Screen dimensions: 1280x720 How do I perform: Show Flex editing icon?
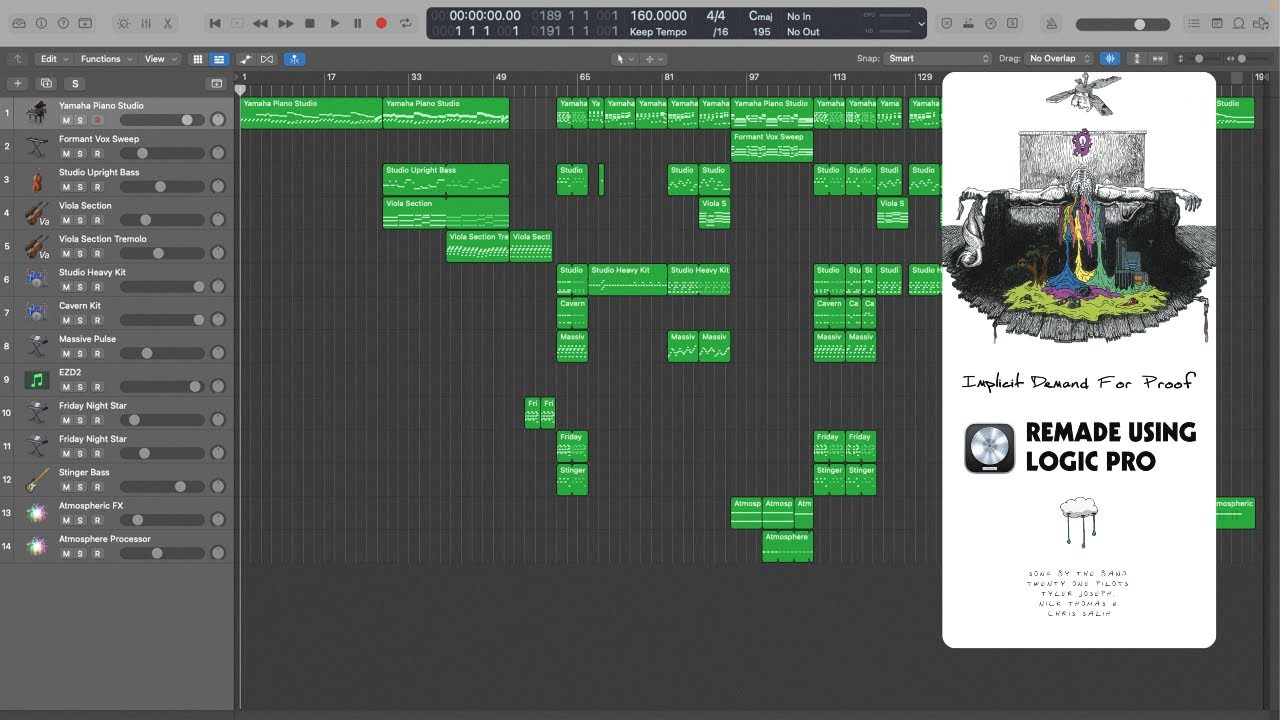[267, 59]
